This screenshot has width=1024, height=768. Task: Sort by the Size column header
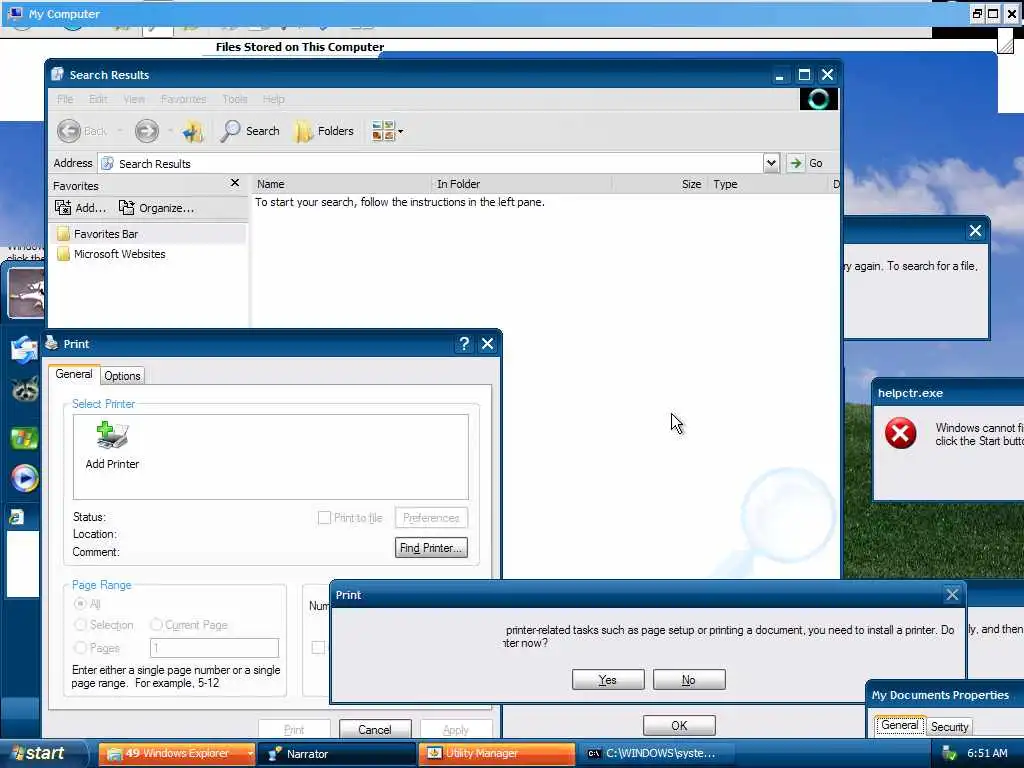[x=660, y=184]
